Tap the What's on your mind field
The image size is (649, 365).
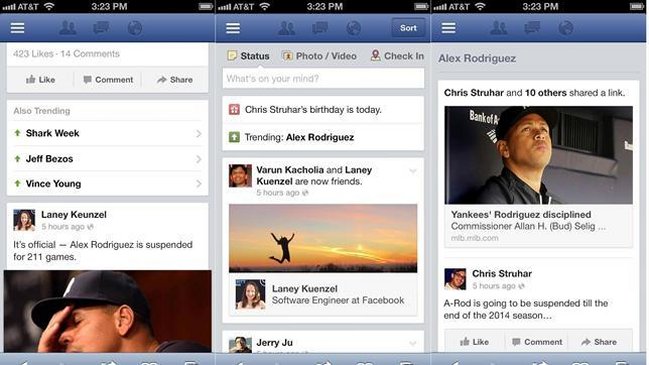[323, 79]
